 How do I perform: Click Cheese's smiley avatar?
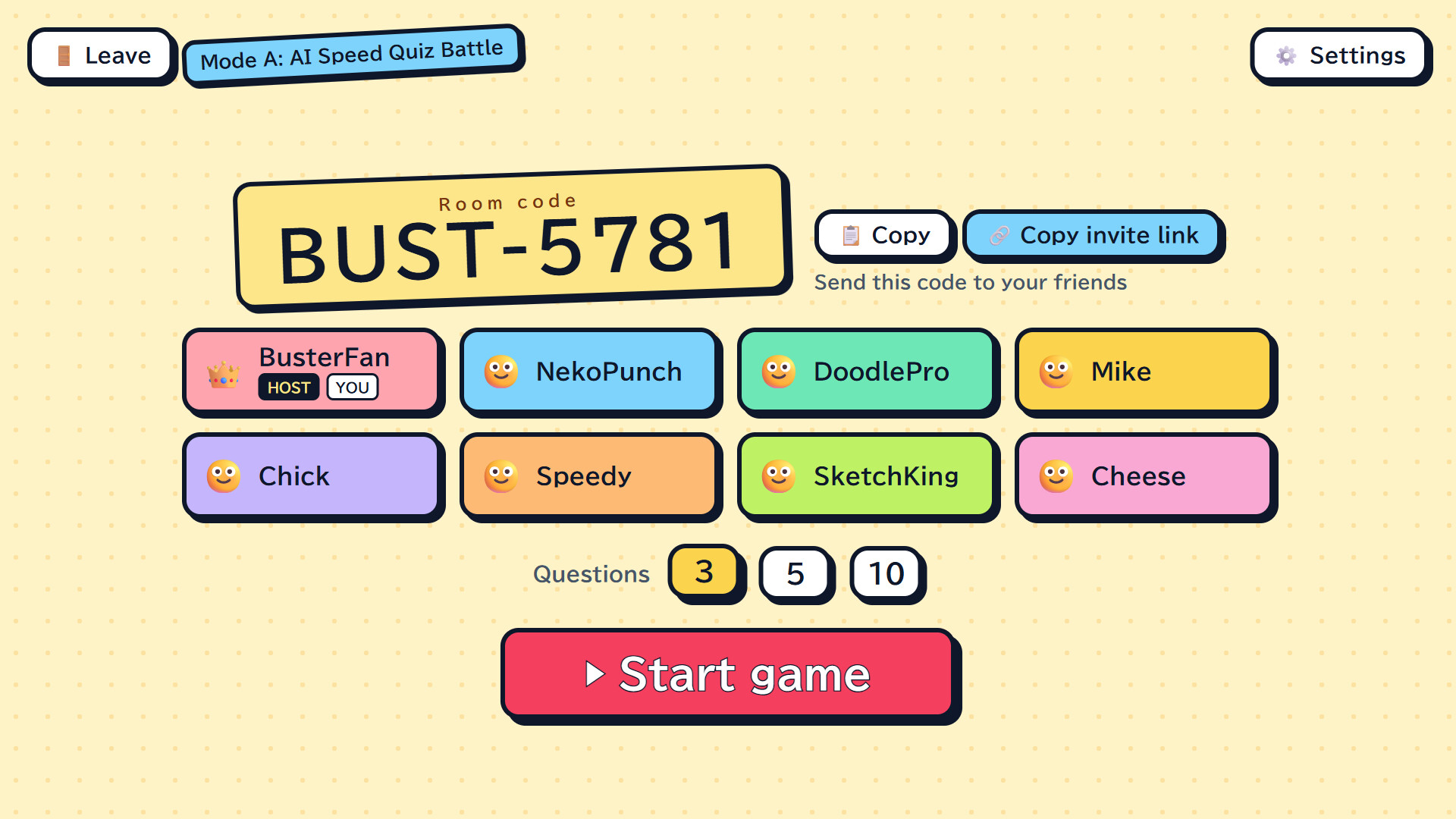click(1056, 476)
